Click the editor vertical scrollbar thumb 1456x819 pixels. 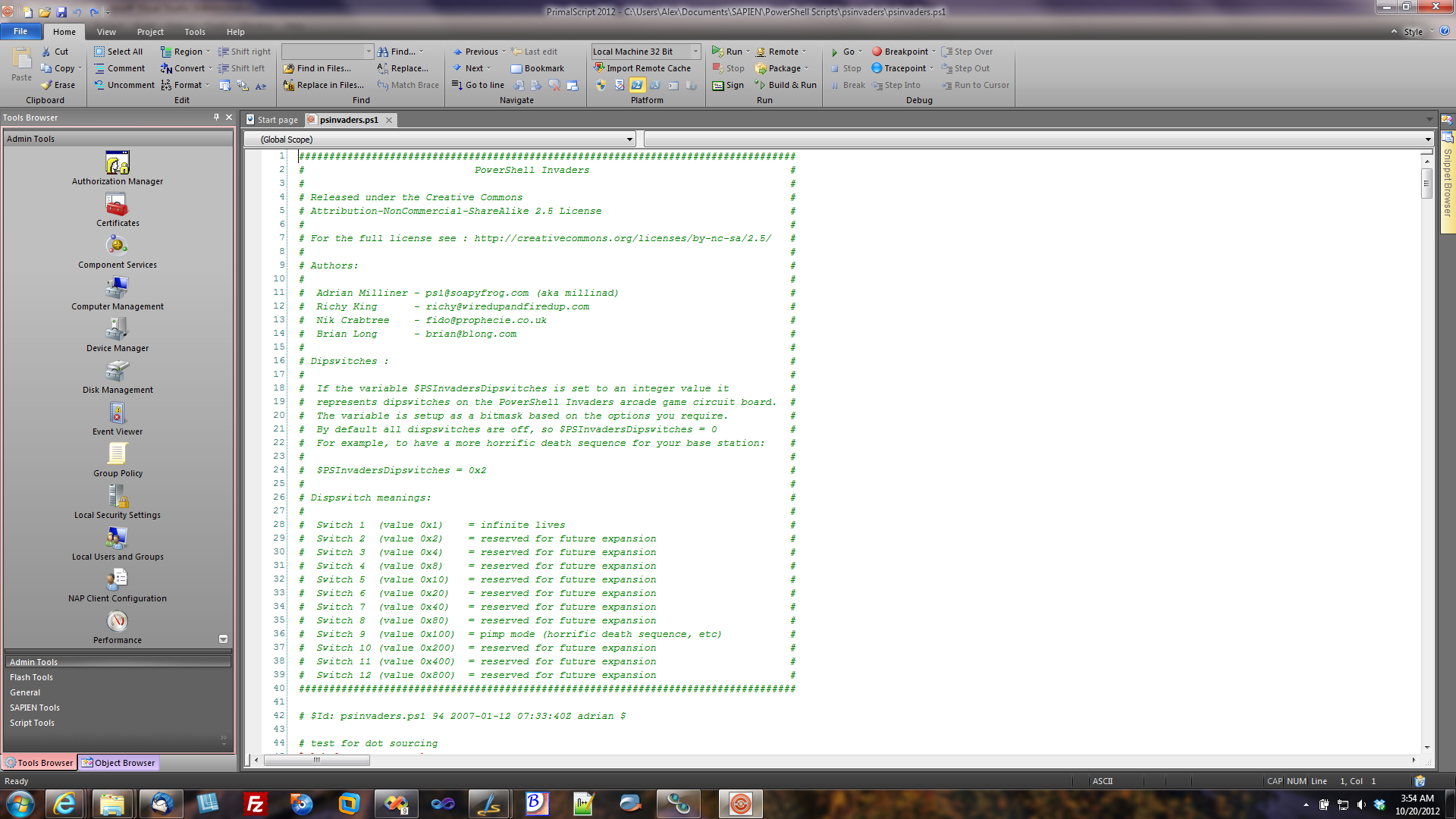coord(1426,184)
